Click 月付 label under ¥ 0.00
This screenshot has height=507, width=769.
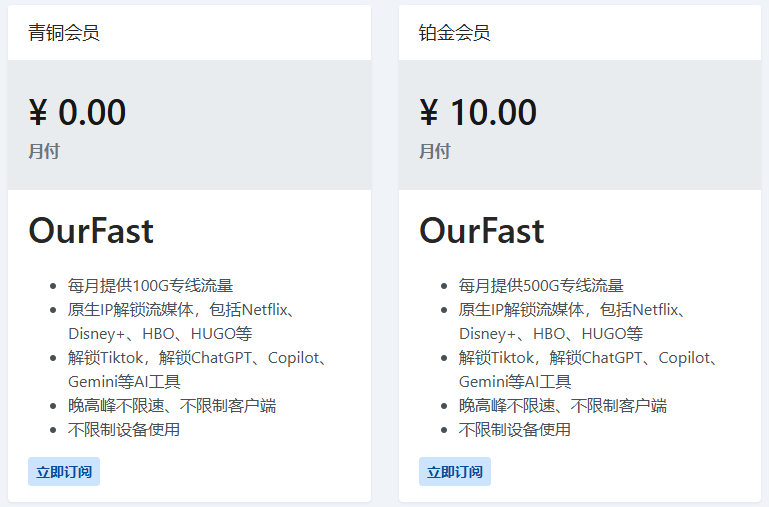(44, 151)
